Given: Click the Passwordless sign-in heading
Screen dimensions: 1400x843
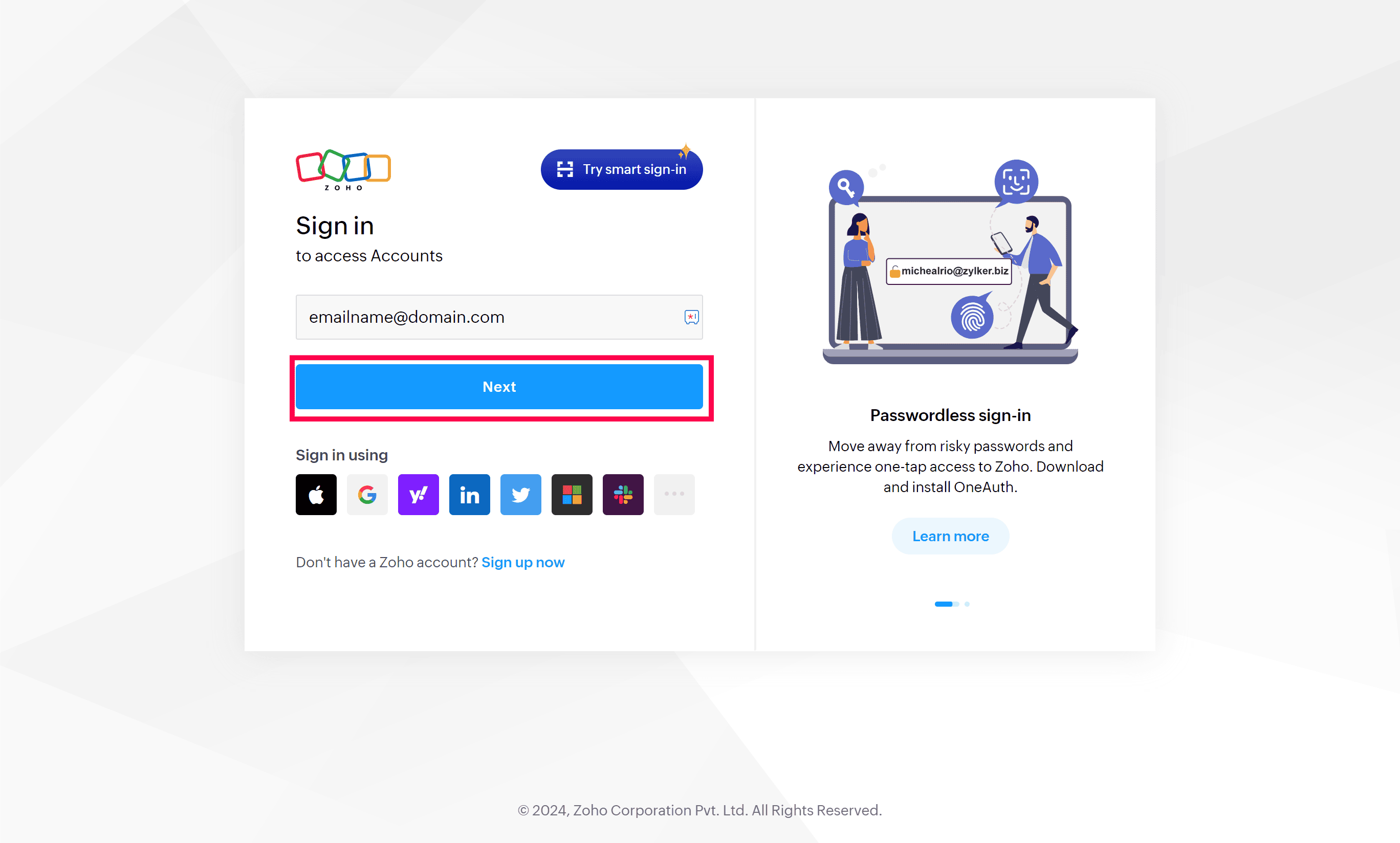Looking at the screenshot, I should (950, 415).
